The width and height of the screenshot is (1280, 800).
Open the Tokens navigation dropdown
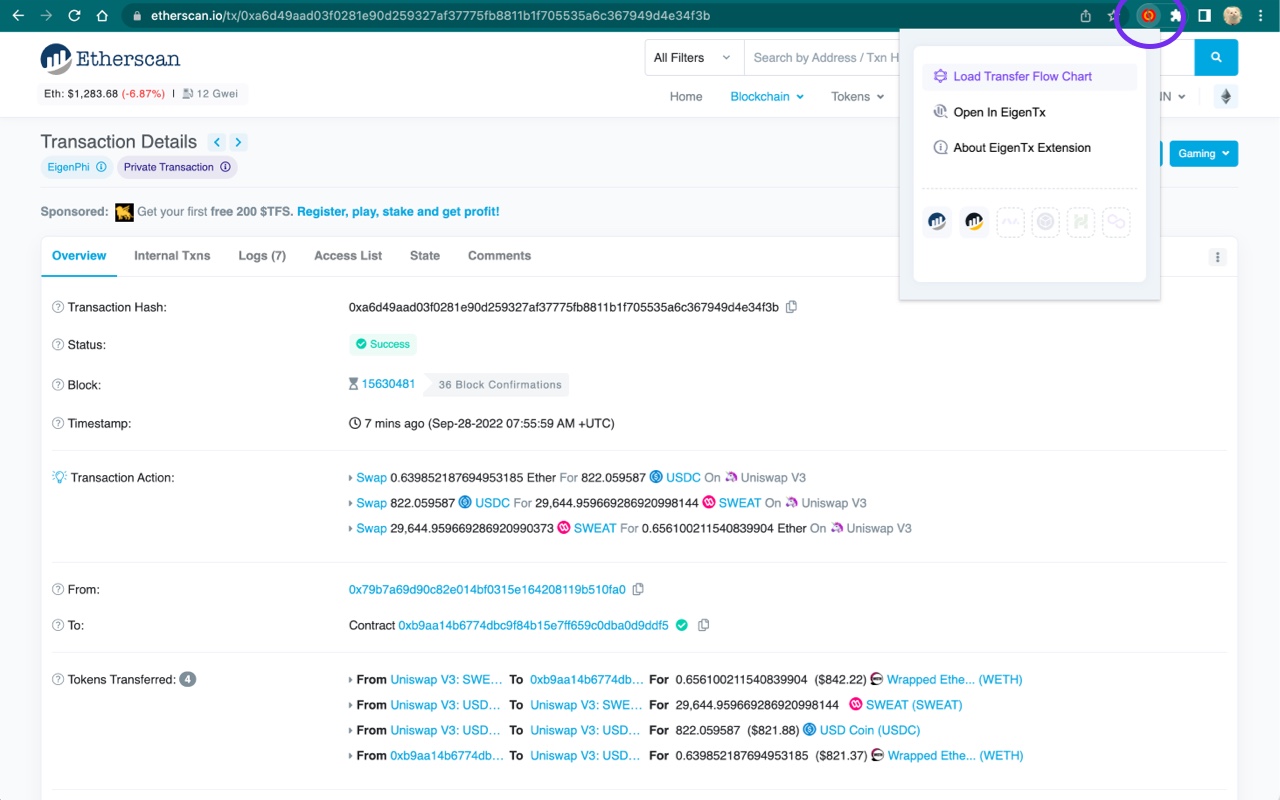(857, 97)
